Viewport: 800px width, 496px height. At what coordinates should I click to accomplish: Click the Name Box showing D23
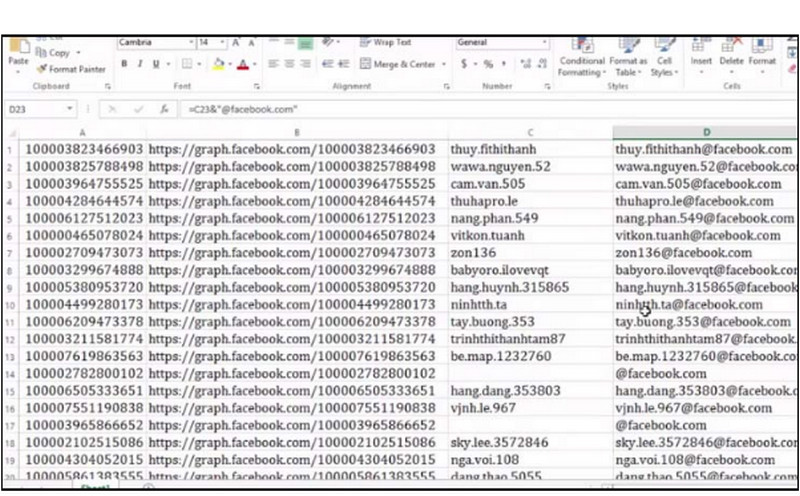(x=35, y=109)
